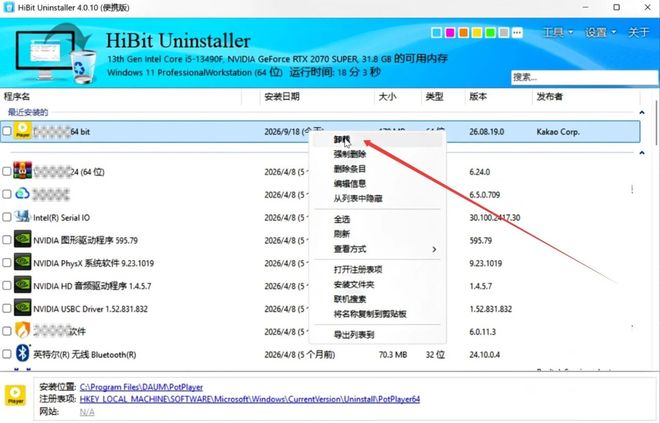Click the Intel(R) Serial IO icon
The height and width of the screenshot is (423, 660).
pos(22,217)
